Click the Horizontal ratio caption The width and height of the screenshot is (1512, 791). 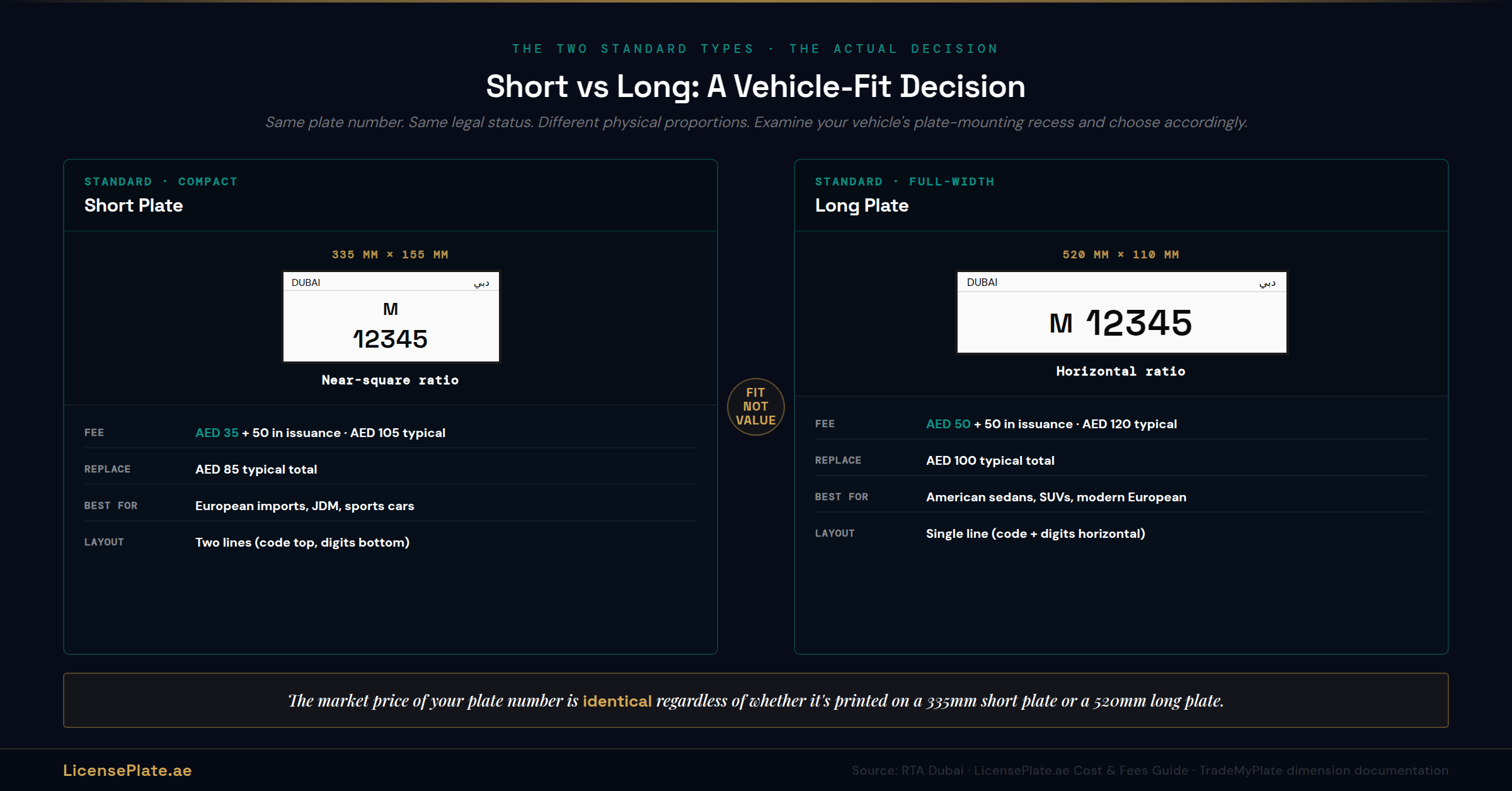click(1121, 371)
